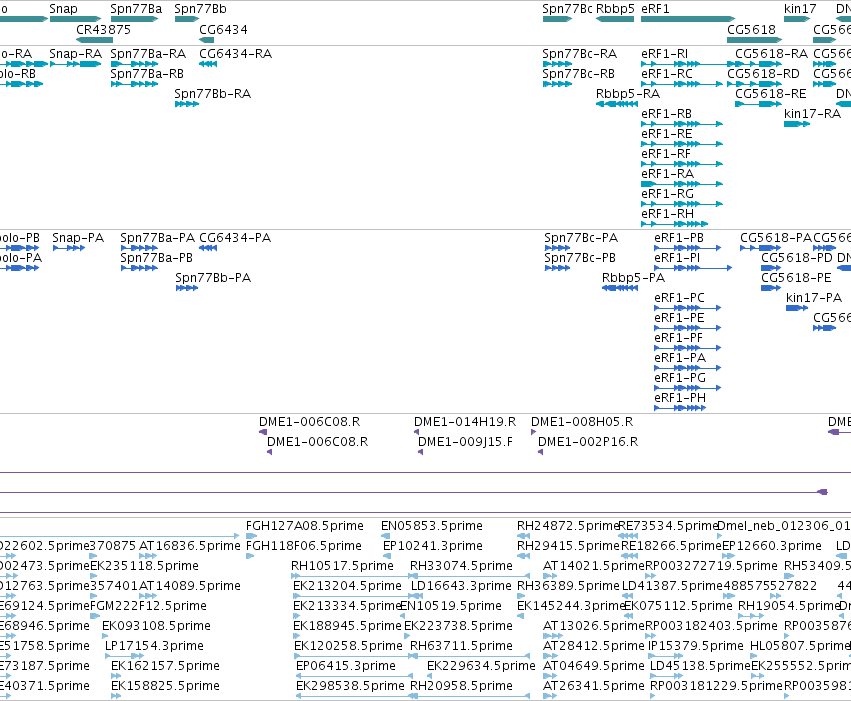Select the CG6434 gene label
Viewport: 851px width, 701px height.
tap(223, 29)
